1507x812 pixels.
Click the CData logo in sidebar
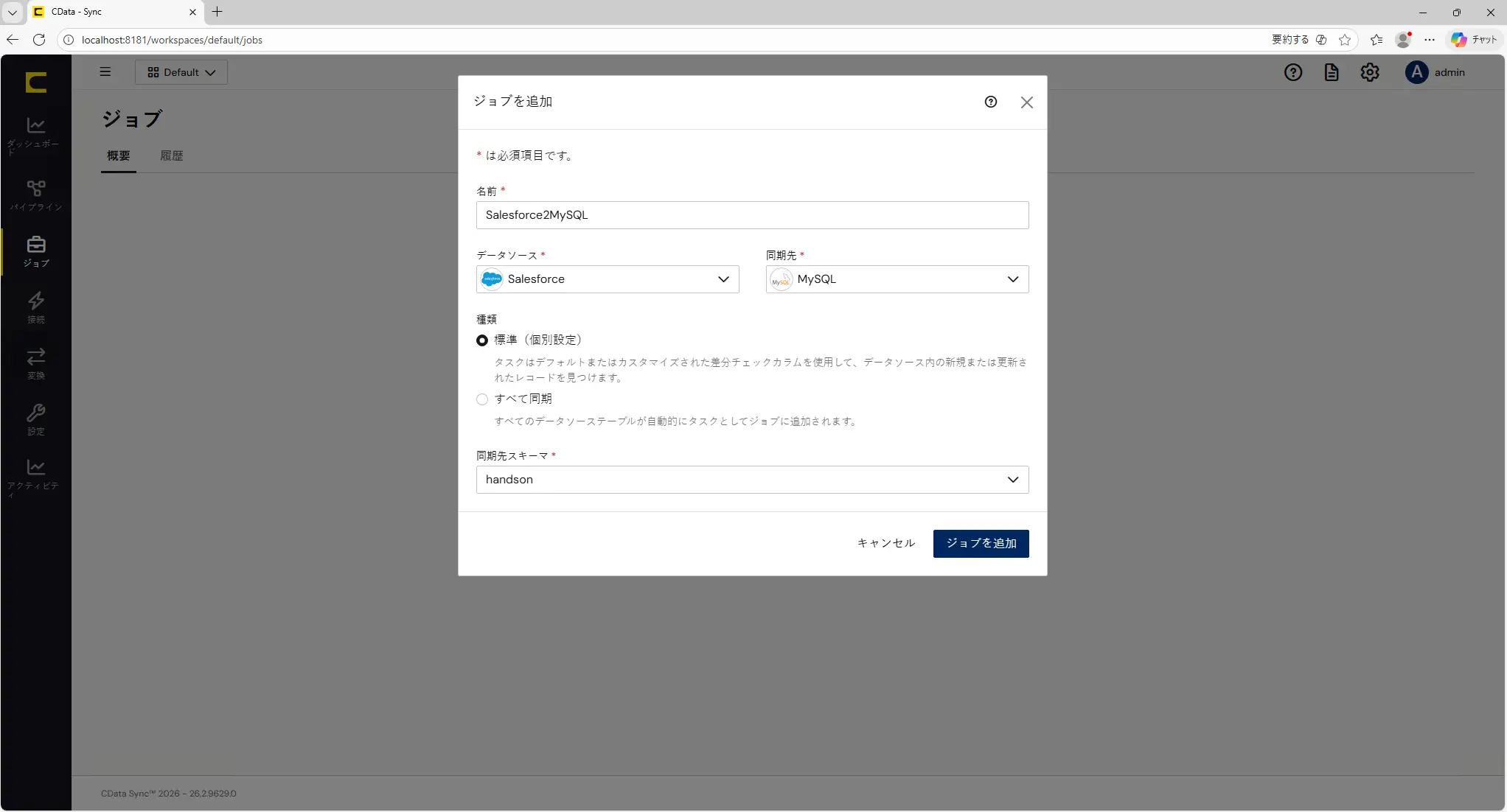35,82
